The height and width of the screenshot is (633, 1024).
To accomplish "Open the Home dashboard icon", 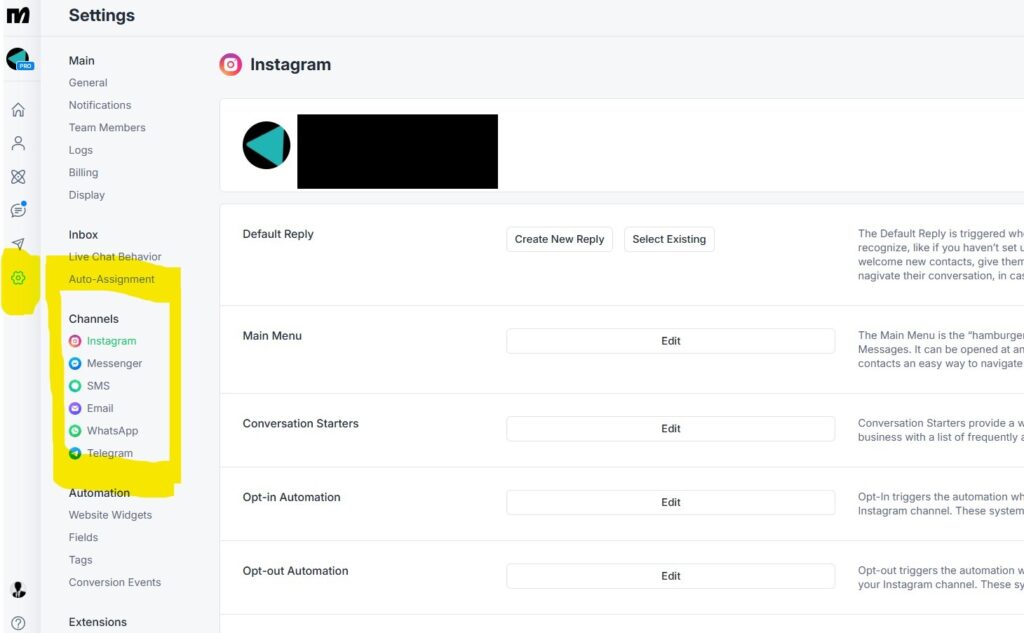I will [18, 110].
